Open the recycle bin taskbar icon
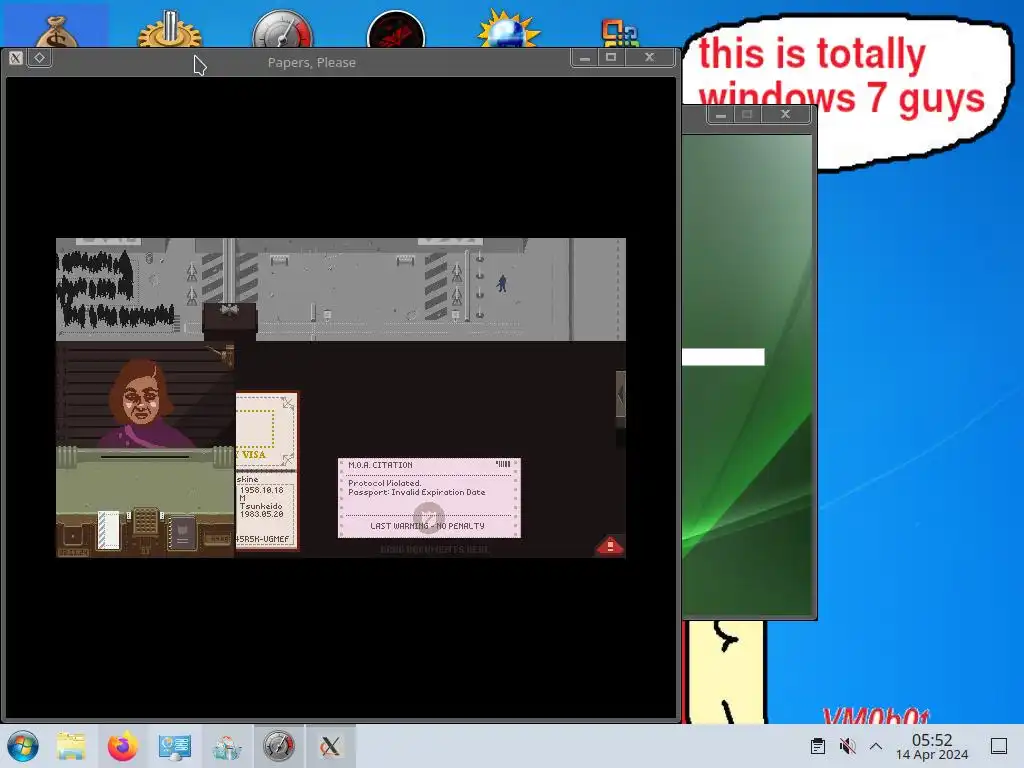Screen dimensions: 1024x768 point(227,747)
